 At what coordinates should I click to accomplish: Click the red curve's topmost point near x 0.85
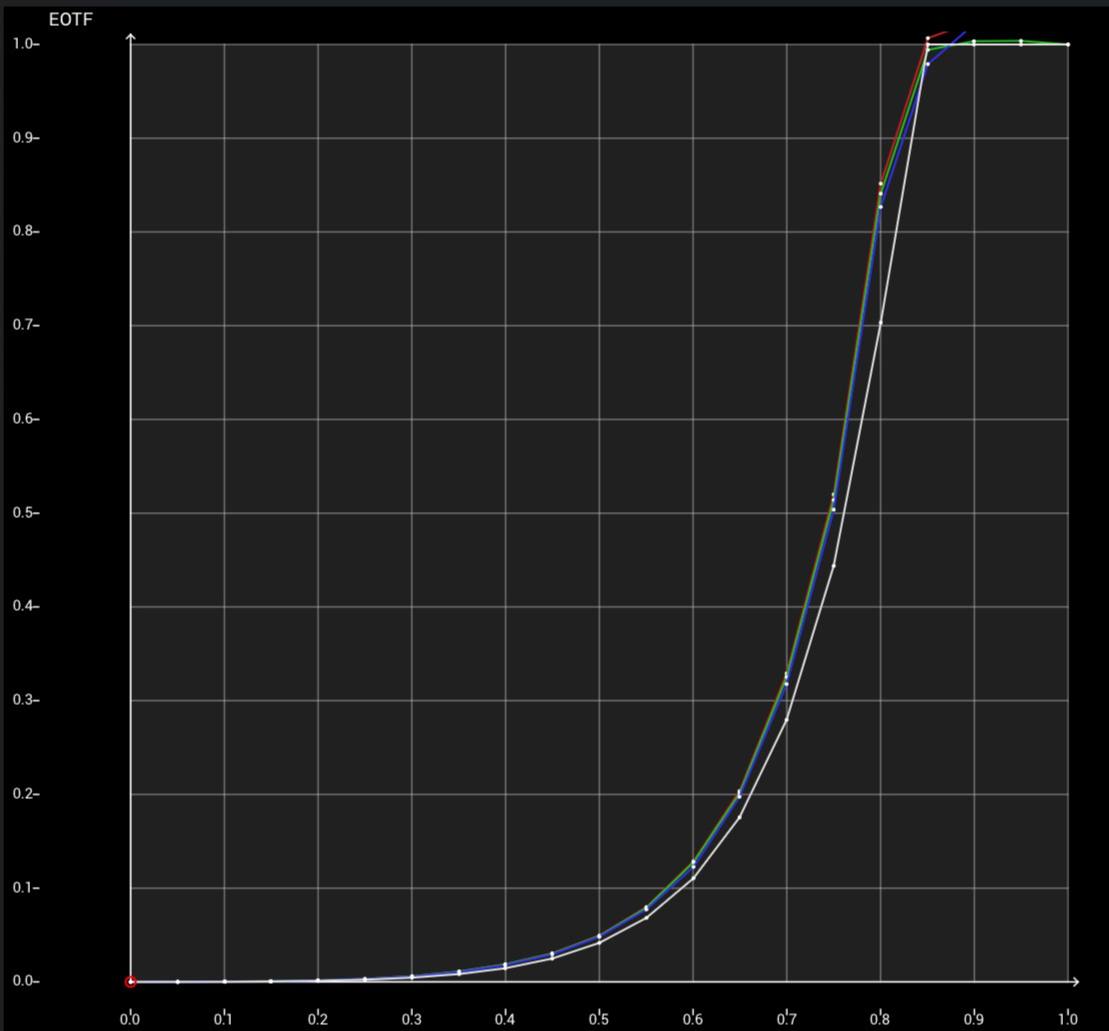[x=927, y=38]
